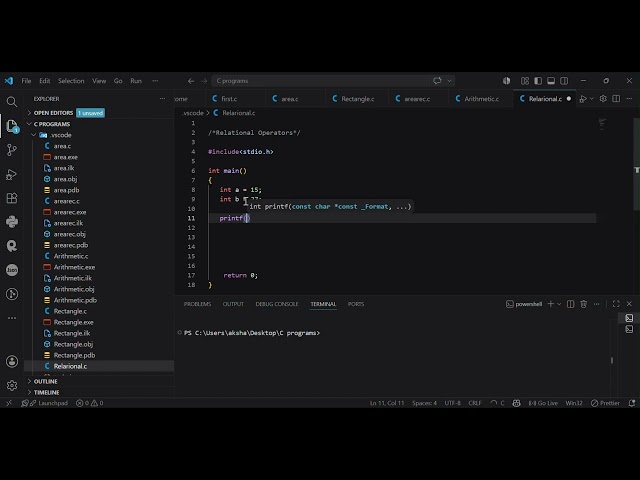Open the Accounts icon

point(12,361)
